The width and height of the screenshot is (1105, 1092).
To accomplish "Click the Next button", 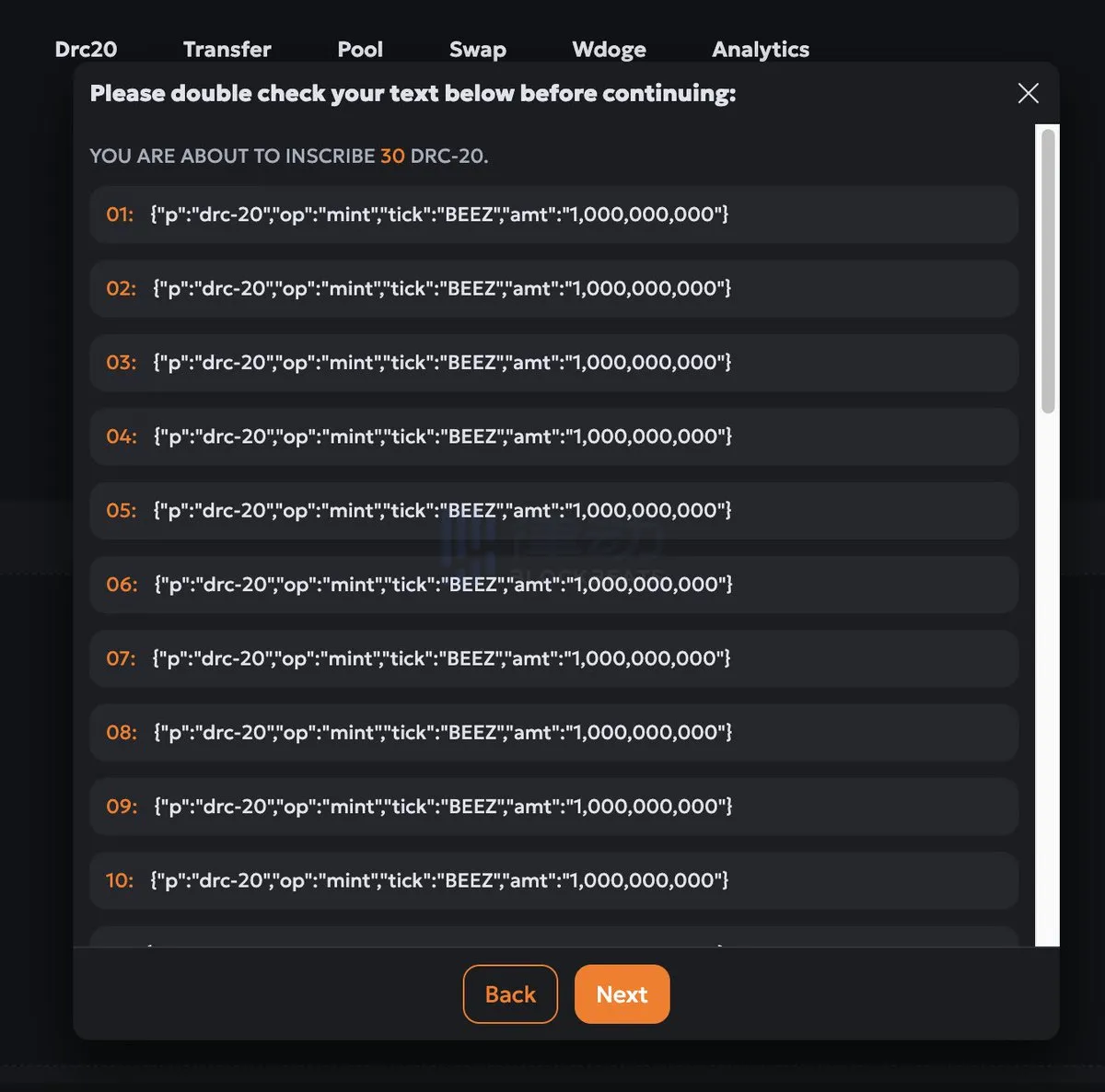I will point(622,994).
